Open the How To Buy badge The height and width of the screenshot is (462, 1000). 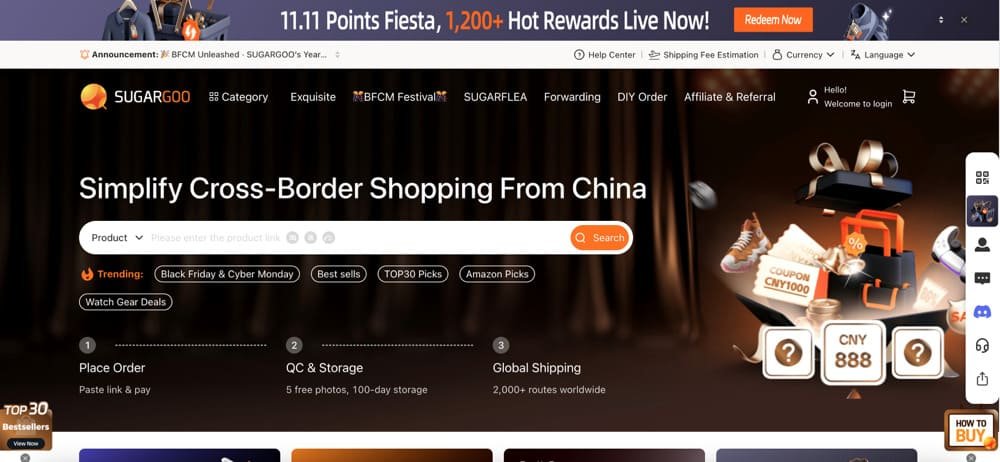click(970, 430)
